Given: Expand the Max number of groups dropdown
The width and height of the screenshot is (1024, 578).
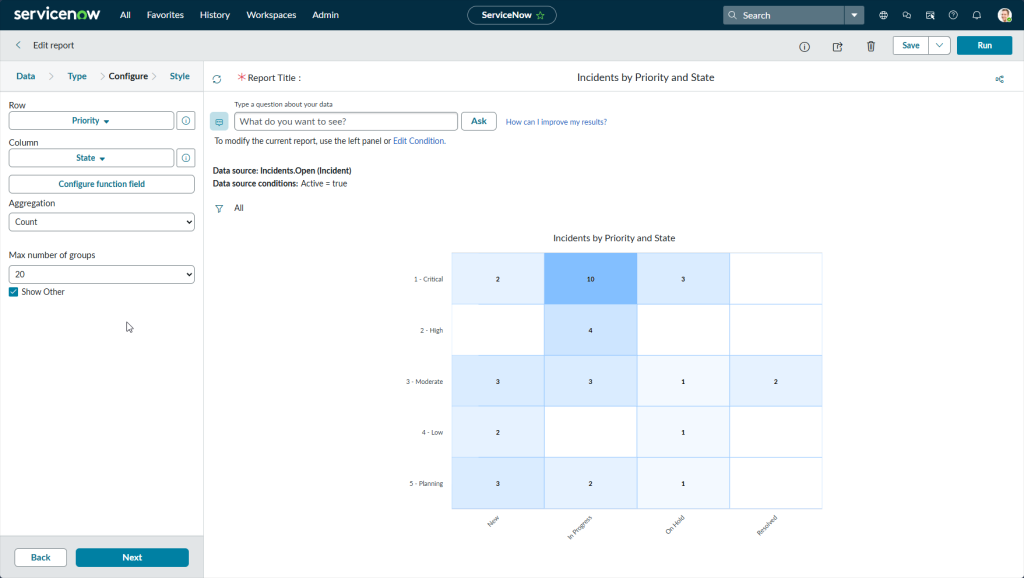Looking at the screenshot, I should [x=101, y=274].
